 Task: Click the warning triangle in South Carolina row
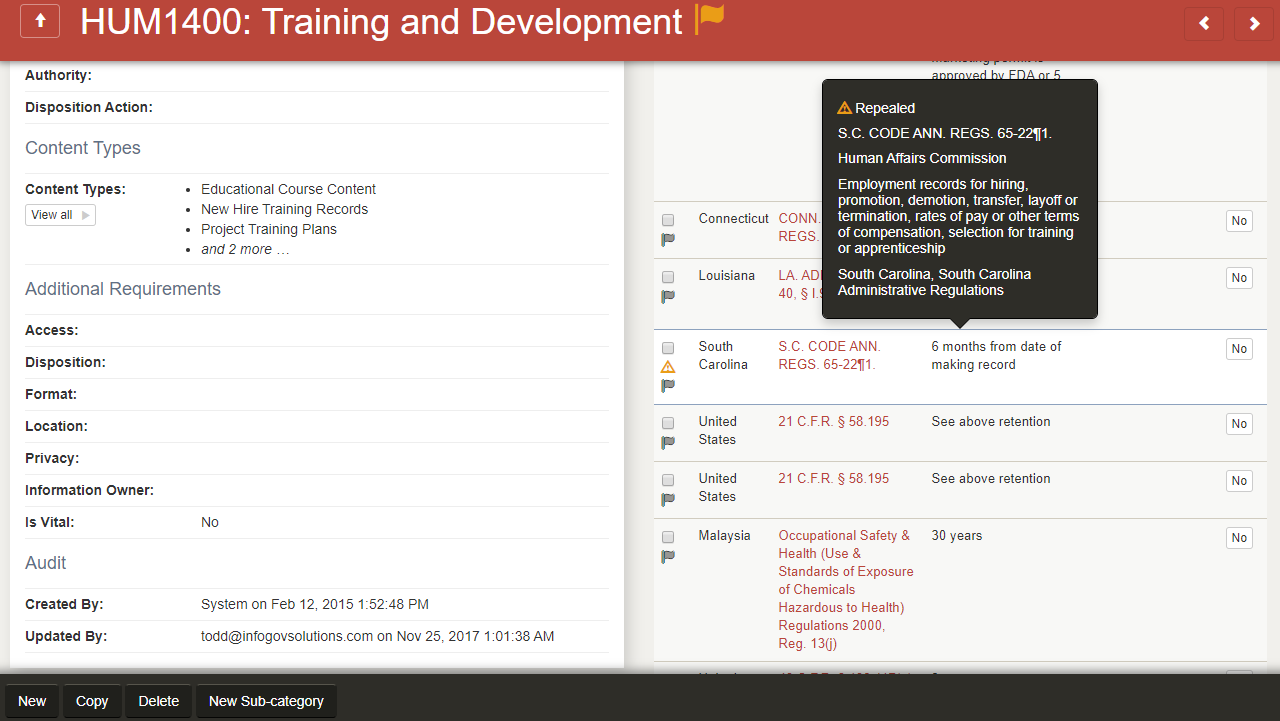coord(668,367)
